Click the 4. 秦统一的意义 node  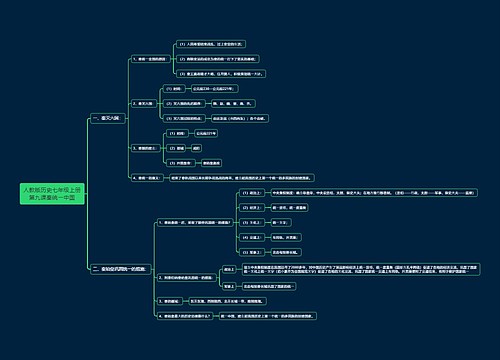point(147,178)
